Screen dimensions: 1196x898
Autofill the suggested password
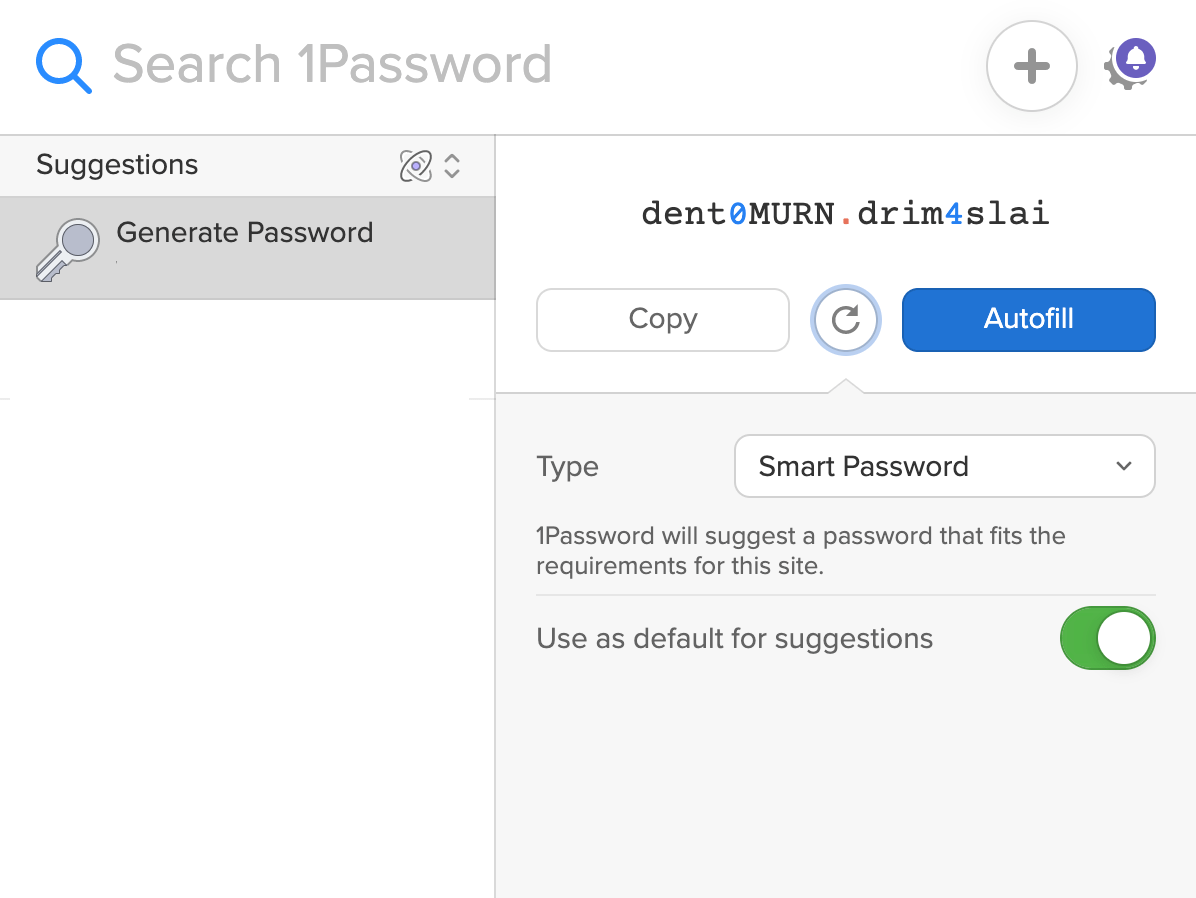click(1028, 319)
